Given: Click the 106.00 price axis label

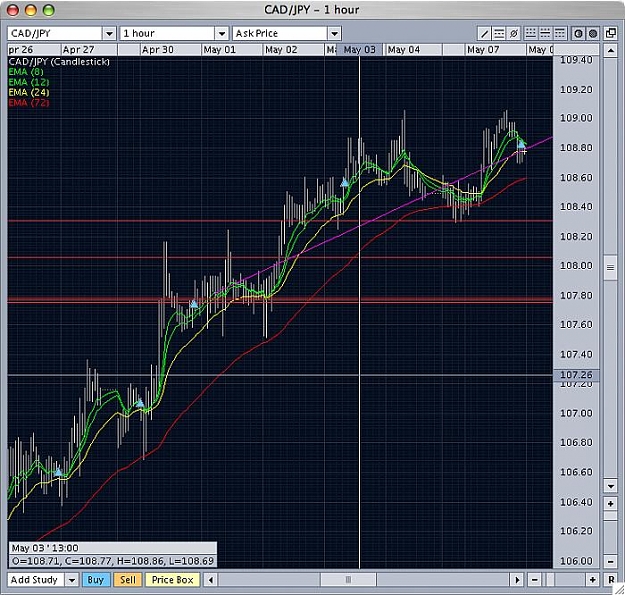Looking at the screenshot, I should pos(576,561).
